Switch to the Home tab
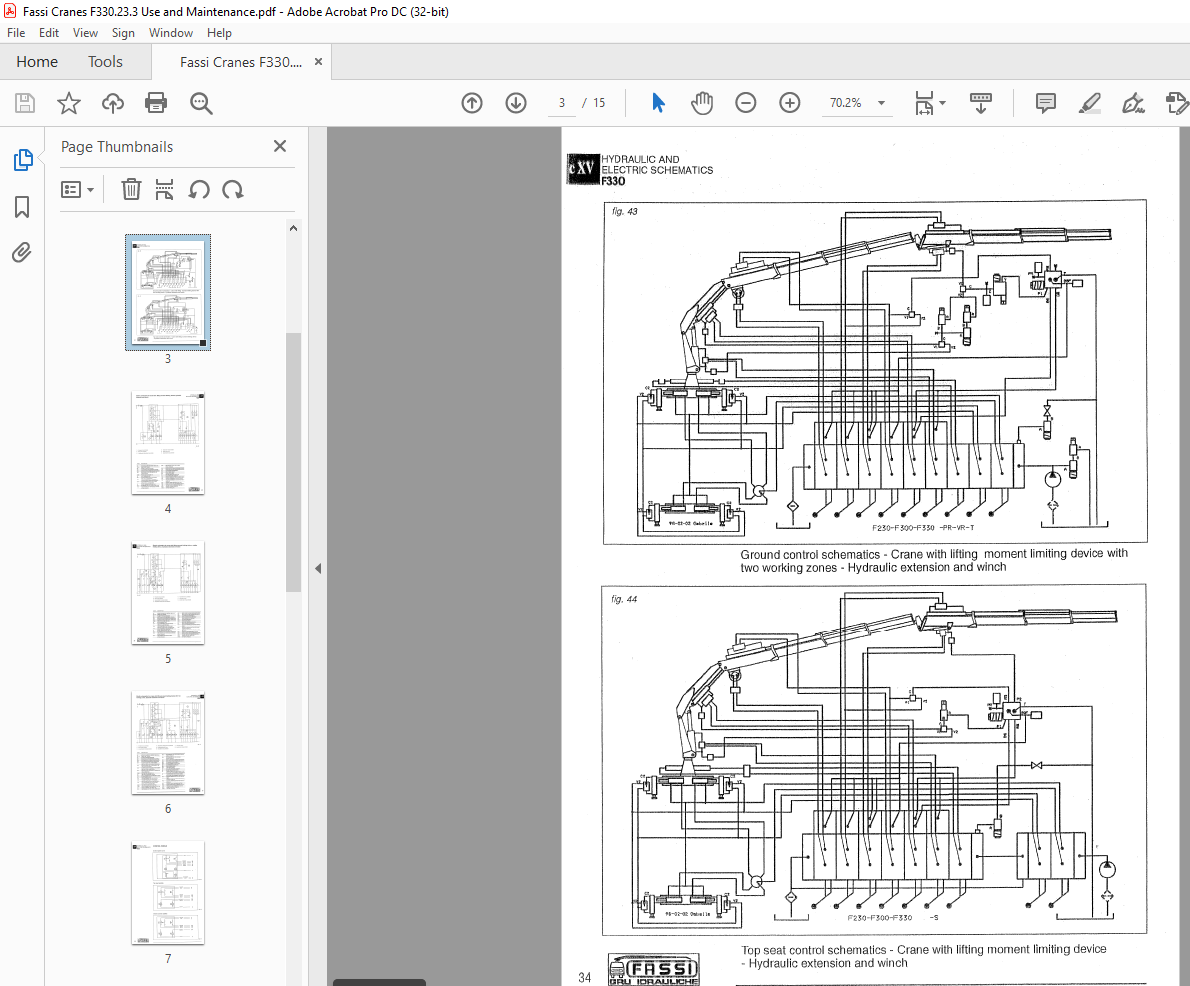The image size is (1190, 986). pyautogui.click(x=37, y=61)
